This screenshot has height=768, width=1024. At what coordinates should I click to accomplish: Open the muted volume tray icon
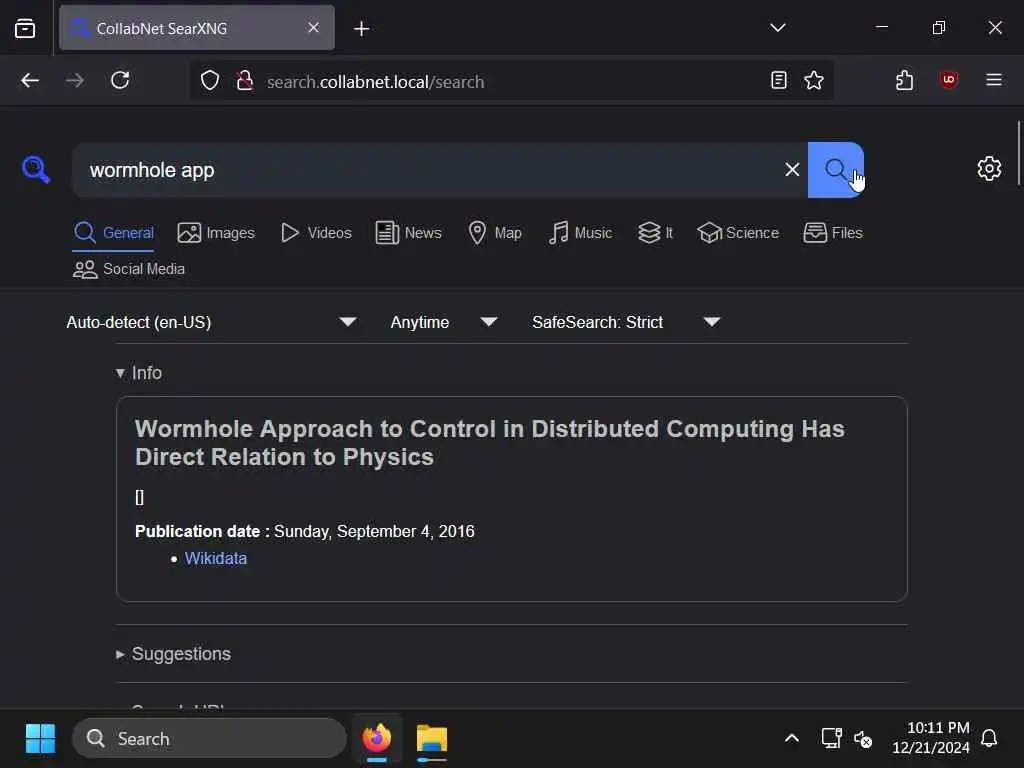pos(863,739)
